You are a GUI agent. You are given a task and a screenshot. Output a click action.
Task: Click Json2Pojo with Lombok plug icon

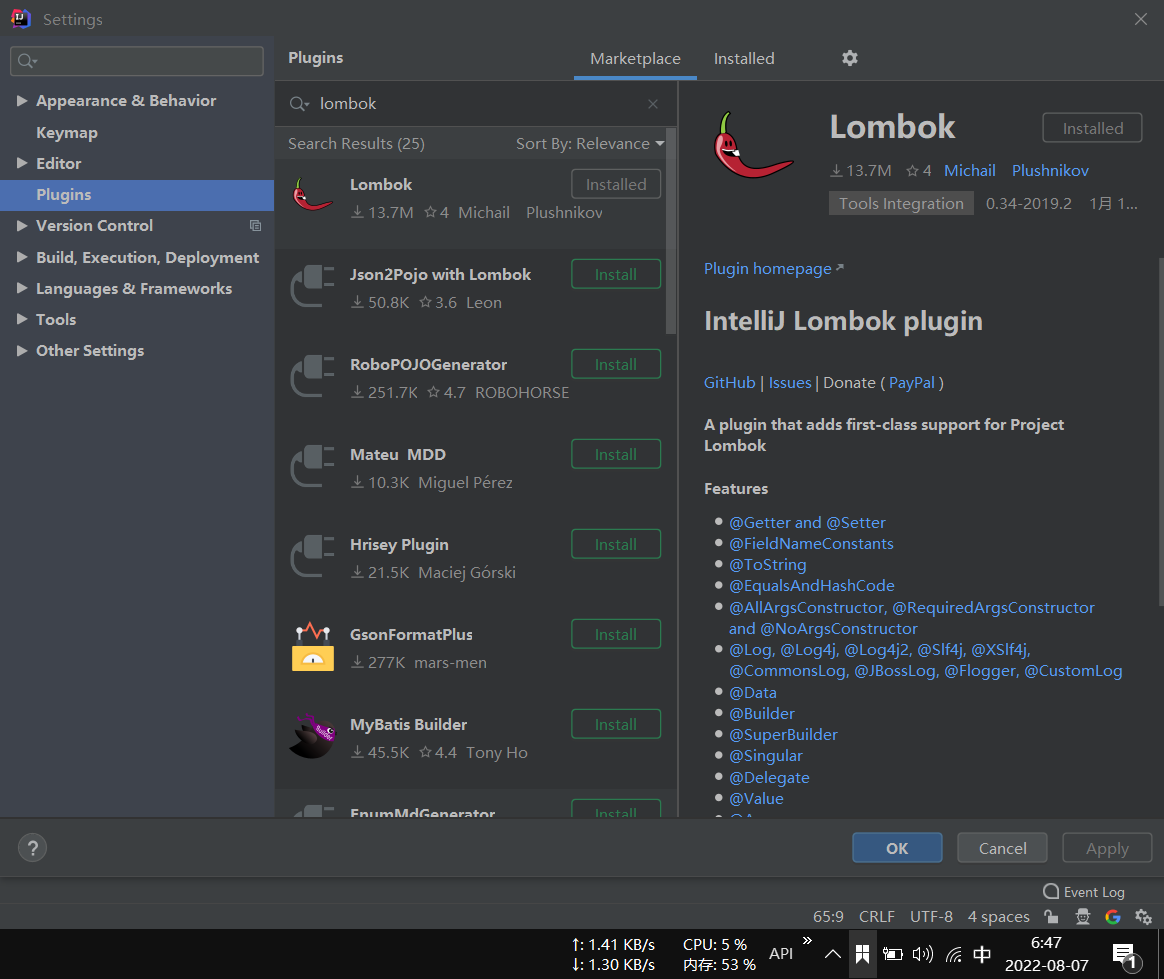(x=313, y=287)
